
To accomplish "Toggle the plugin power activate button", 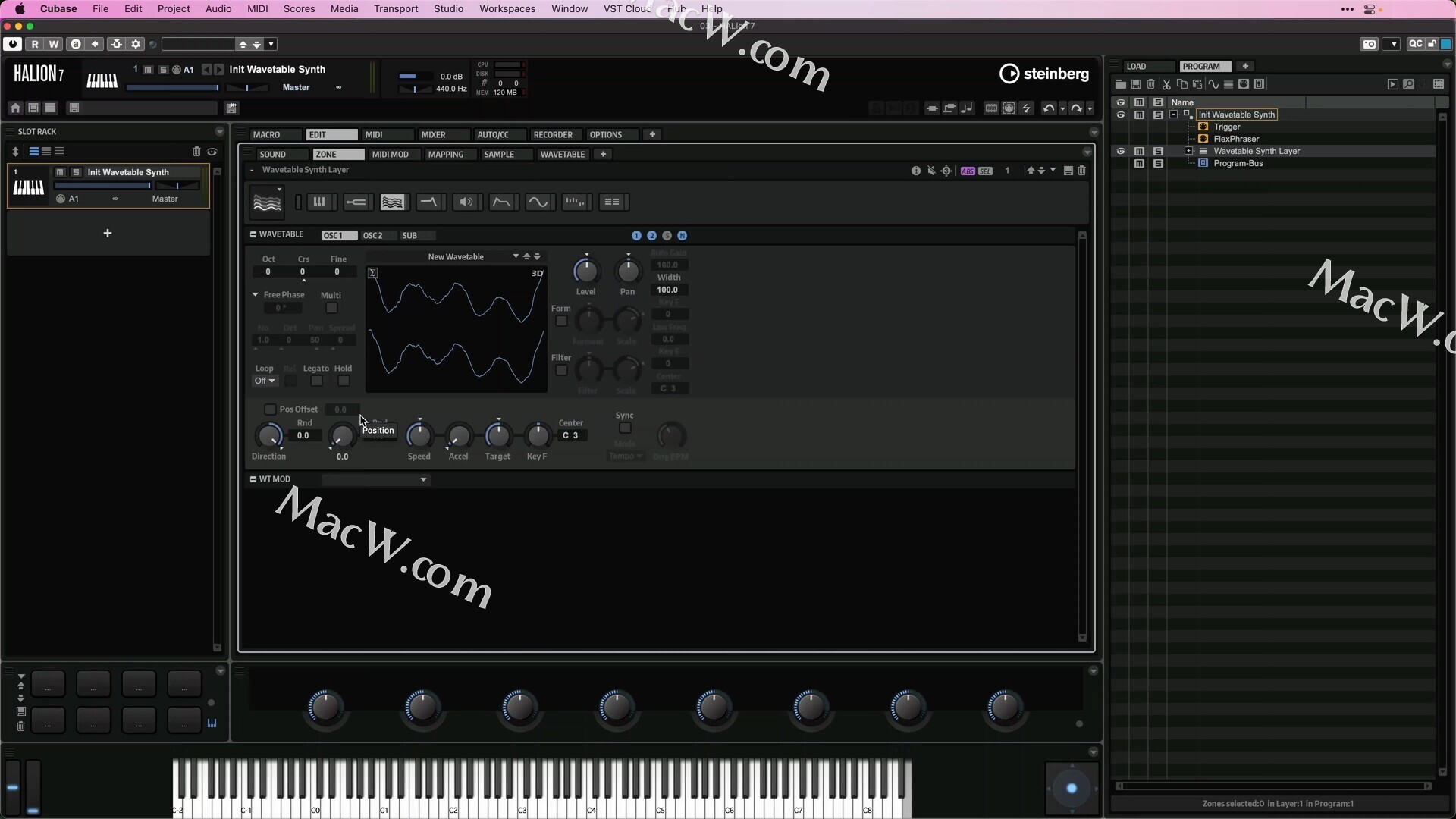I will point(12,44).
